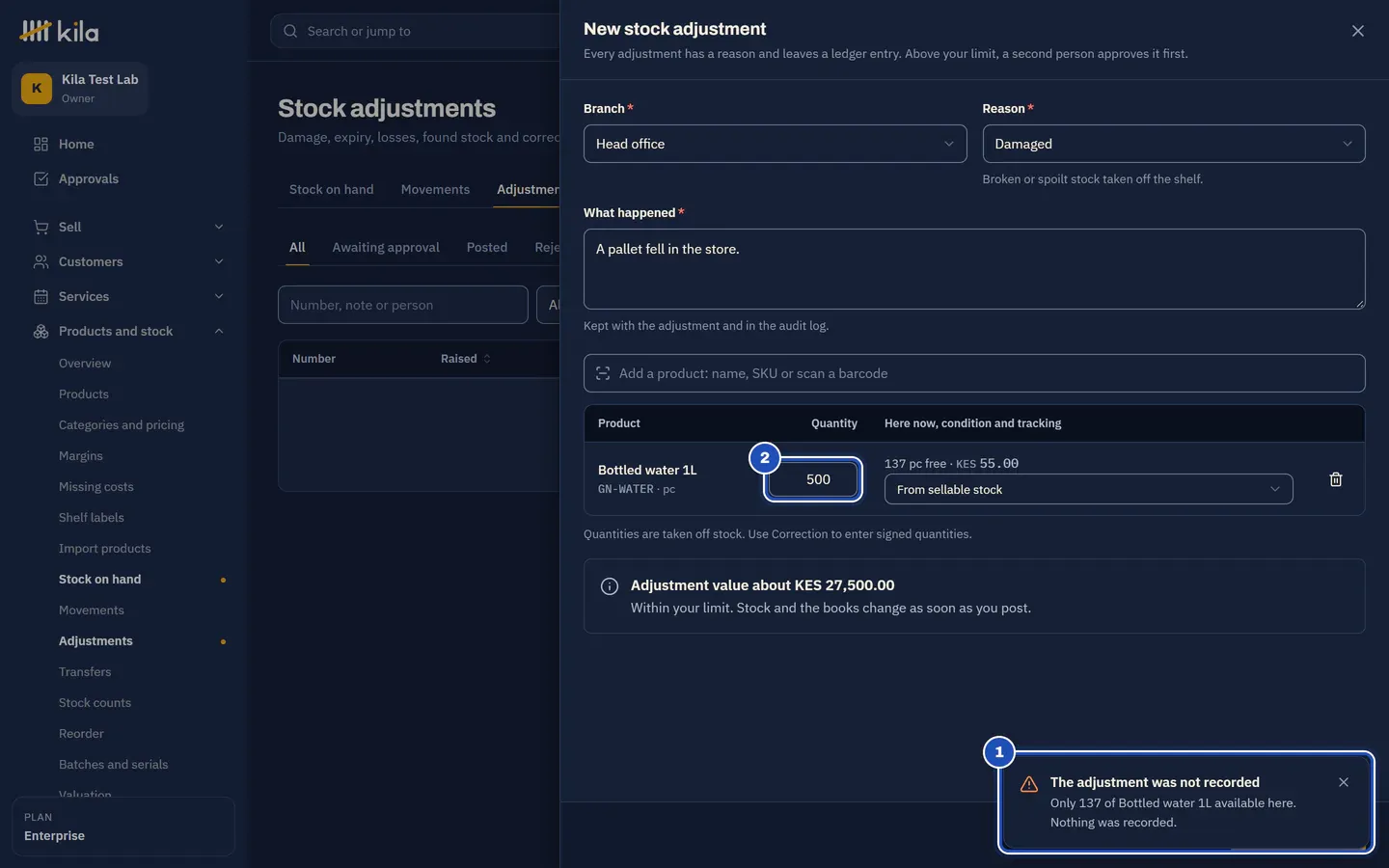The width and height of the screenshot is (1389, 868).
Task: Open the From sellable stock dropdown
Action: (1088, 489)
